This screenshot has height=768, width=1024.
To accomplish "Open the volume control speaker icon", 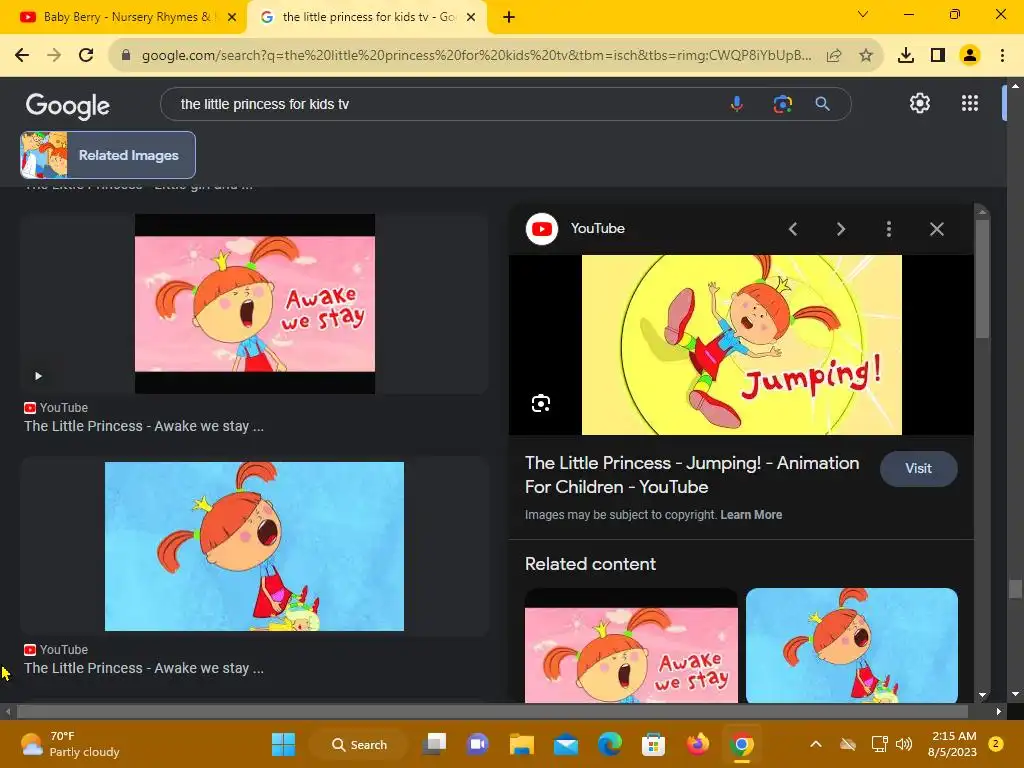I will (904, 744).
